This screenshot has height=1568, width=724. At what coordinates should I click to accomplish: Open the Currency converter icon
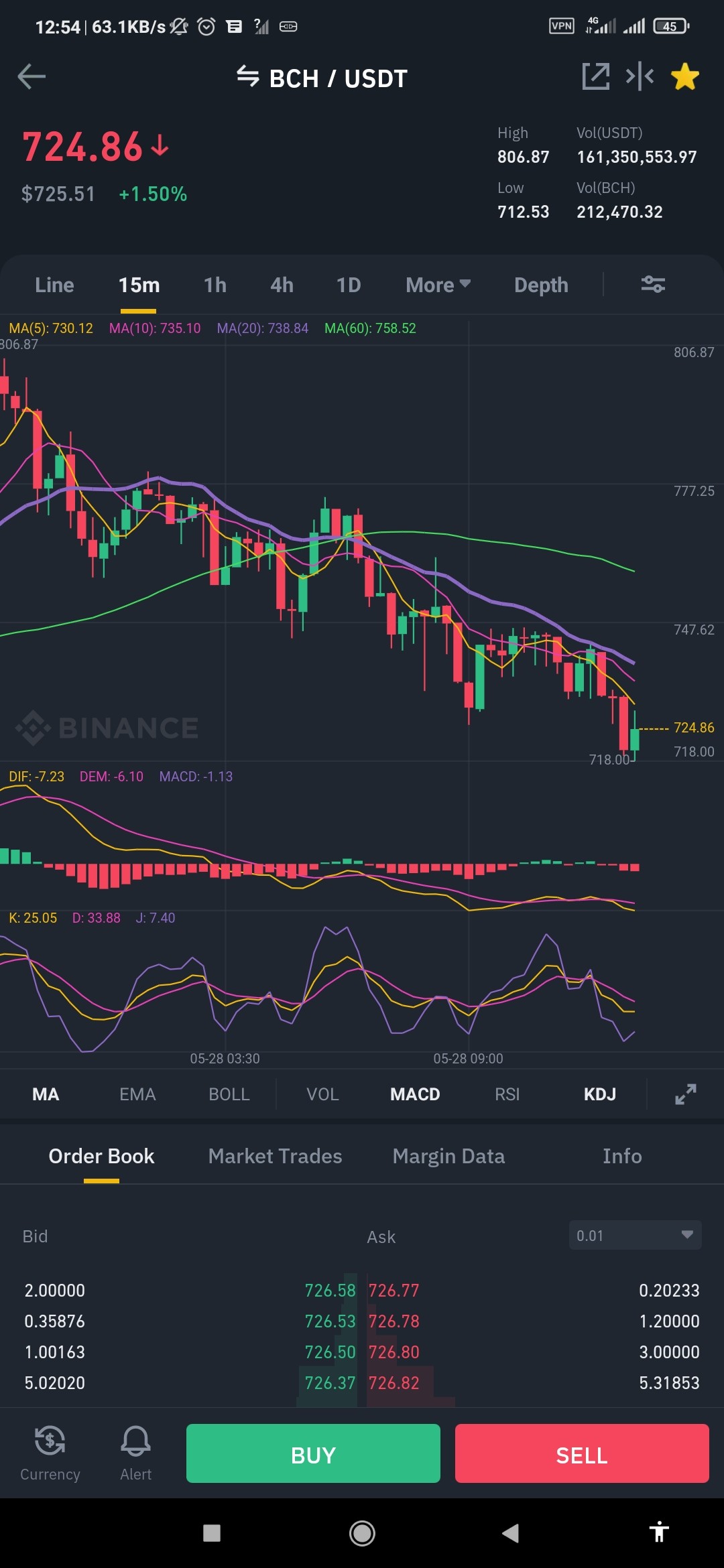pos(50,1452)
